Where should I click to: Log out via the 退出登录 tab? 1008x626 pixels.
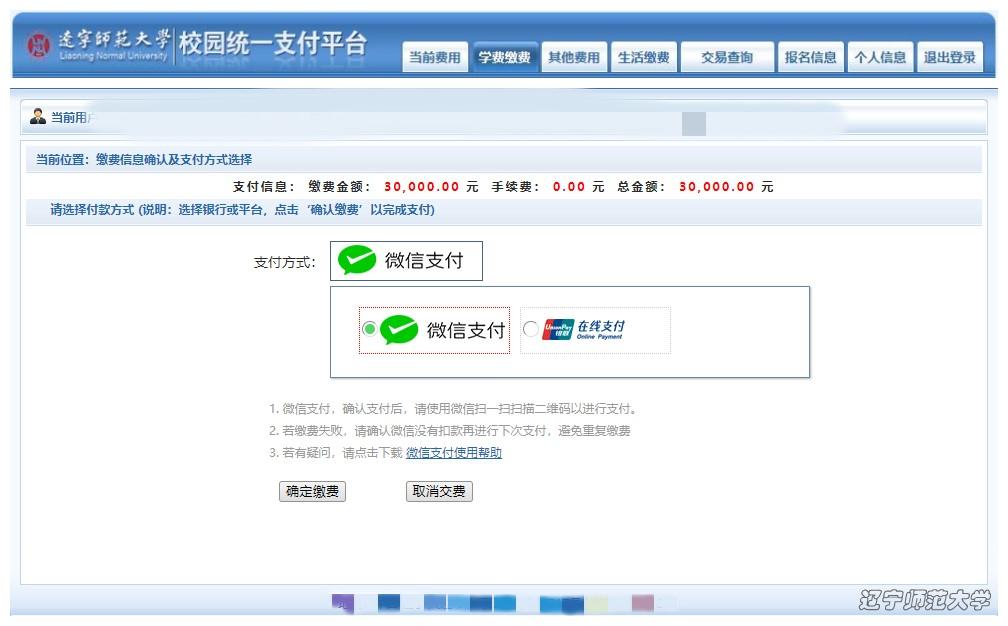[x=949, y=58]
